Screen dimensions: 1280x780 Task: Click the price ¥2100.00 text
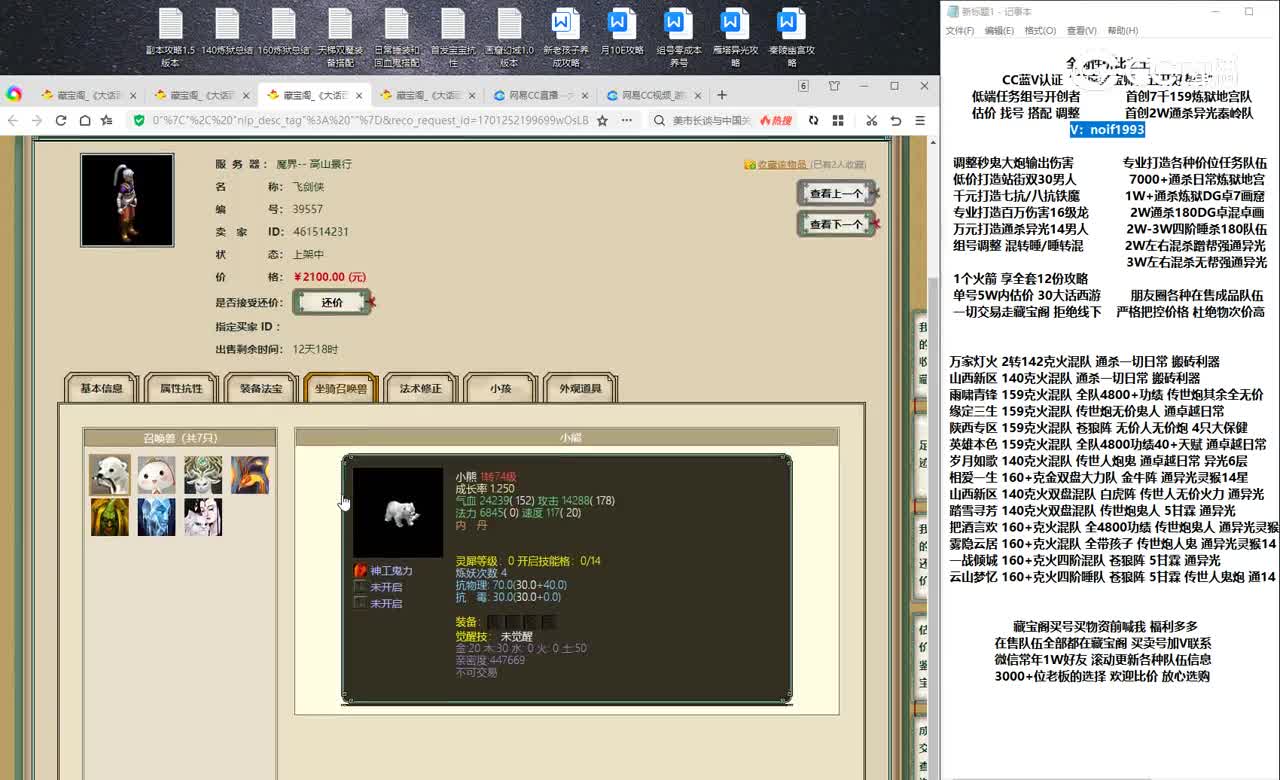tap(330, 277)
